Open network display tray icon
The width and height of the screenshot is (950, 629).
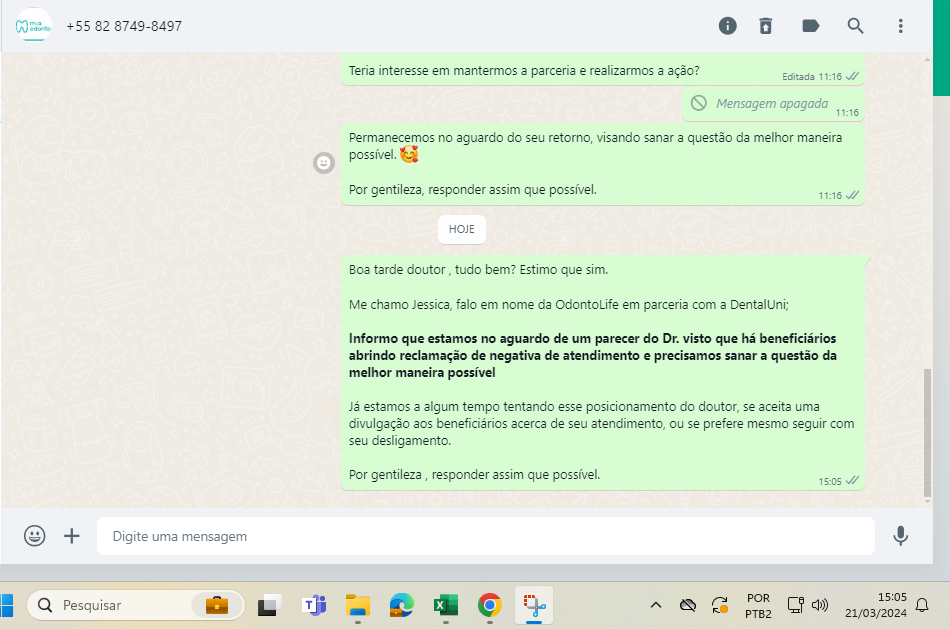[x=795, y=605]
